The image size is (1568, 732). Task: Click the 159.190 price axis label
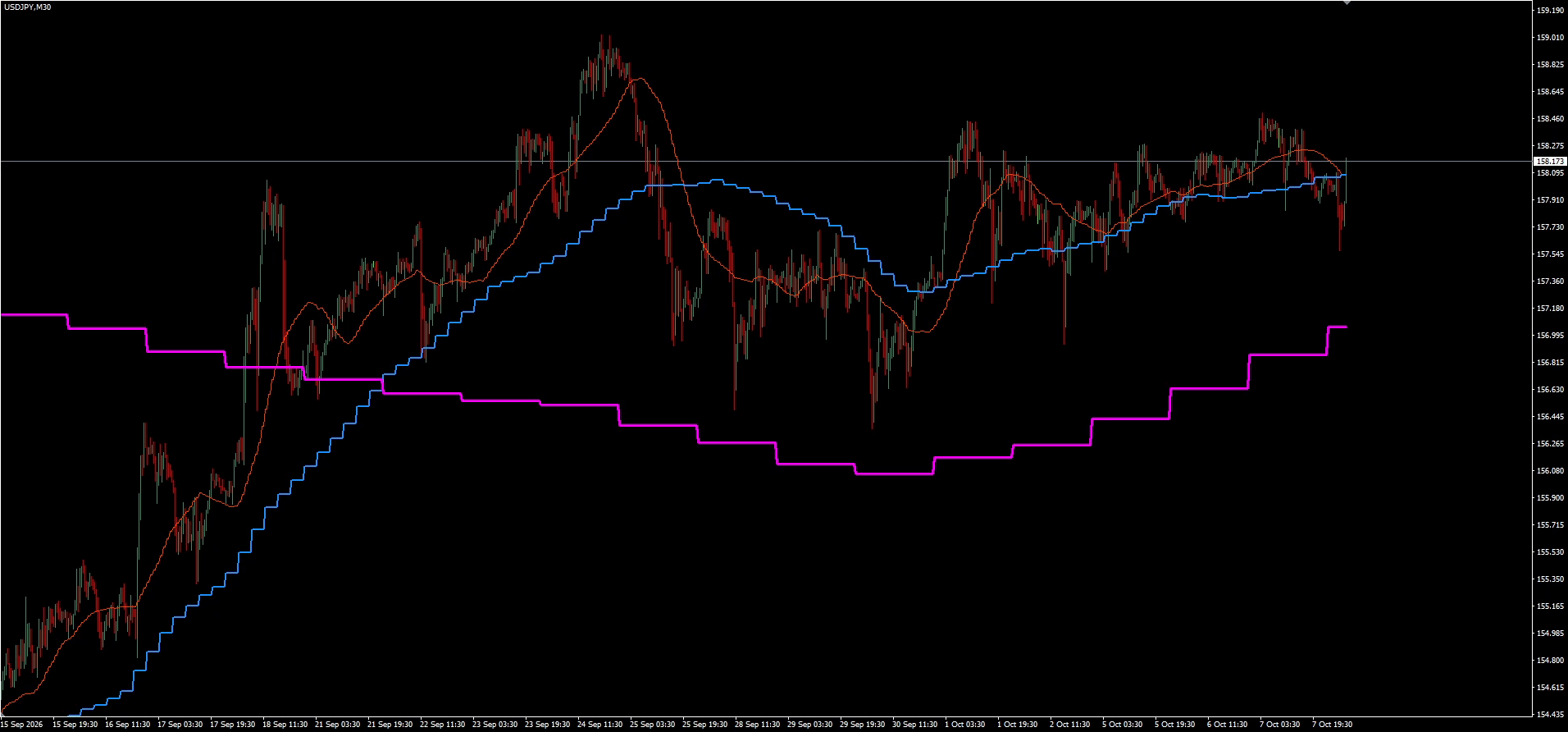[x=1548, y=10]
